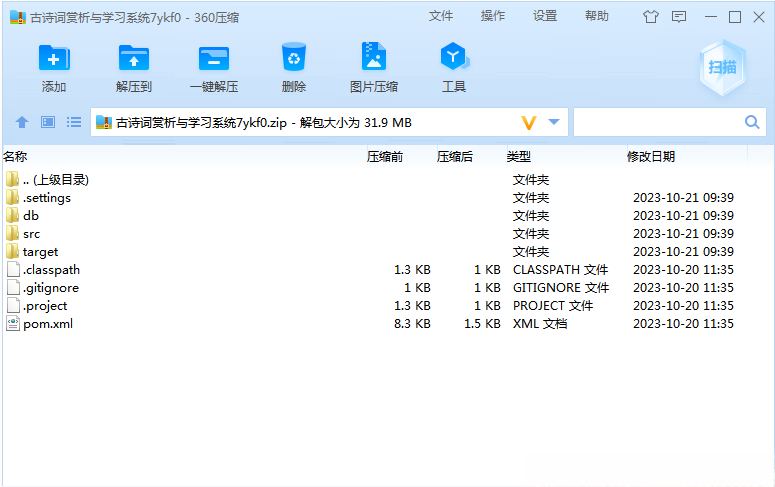
Task: Click the 8.3 KB size of pom.xml
Action: click(x=412, y=323)
